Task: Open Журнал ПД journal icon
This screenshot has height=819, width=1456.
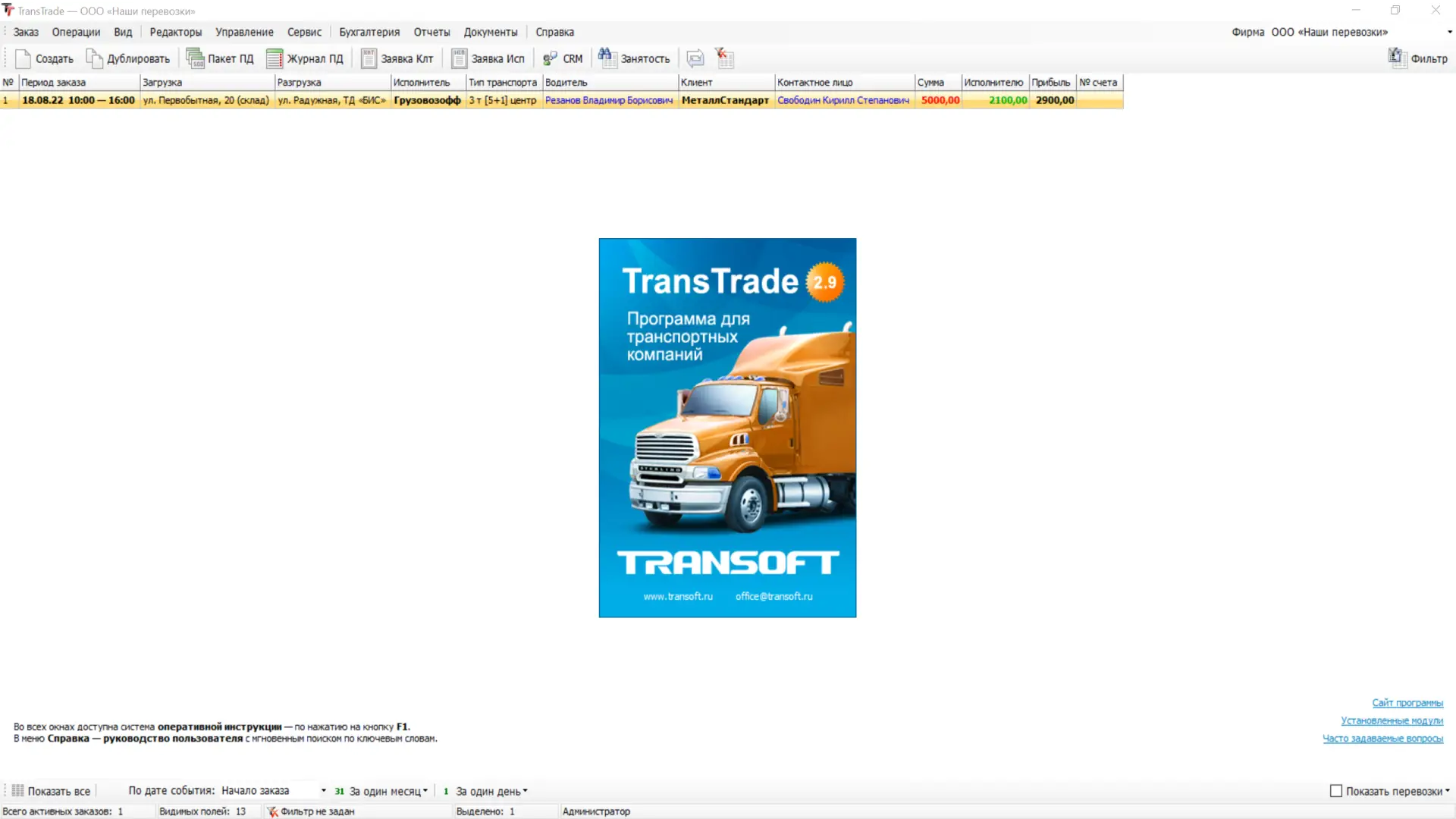Action: pyautogui.click(x=275, y=58)
